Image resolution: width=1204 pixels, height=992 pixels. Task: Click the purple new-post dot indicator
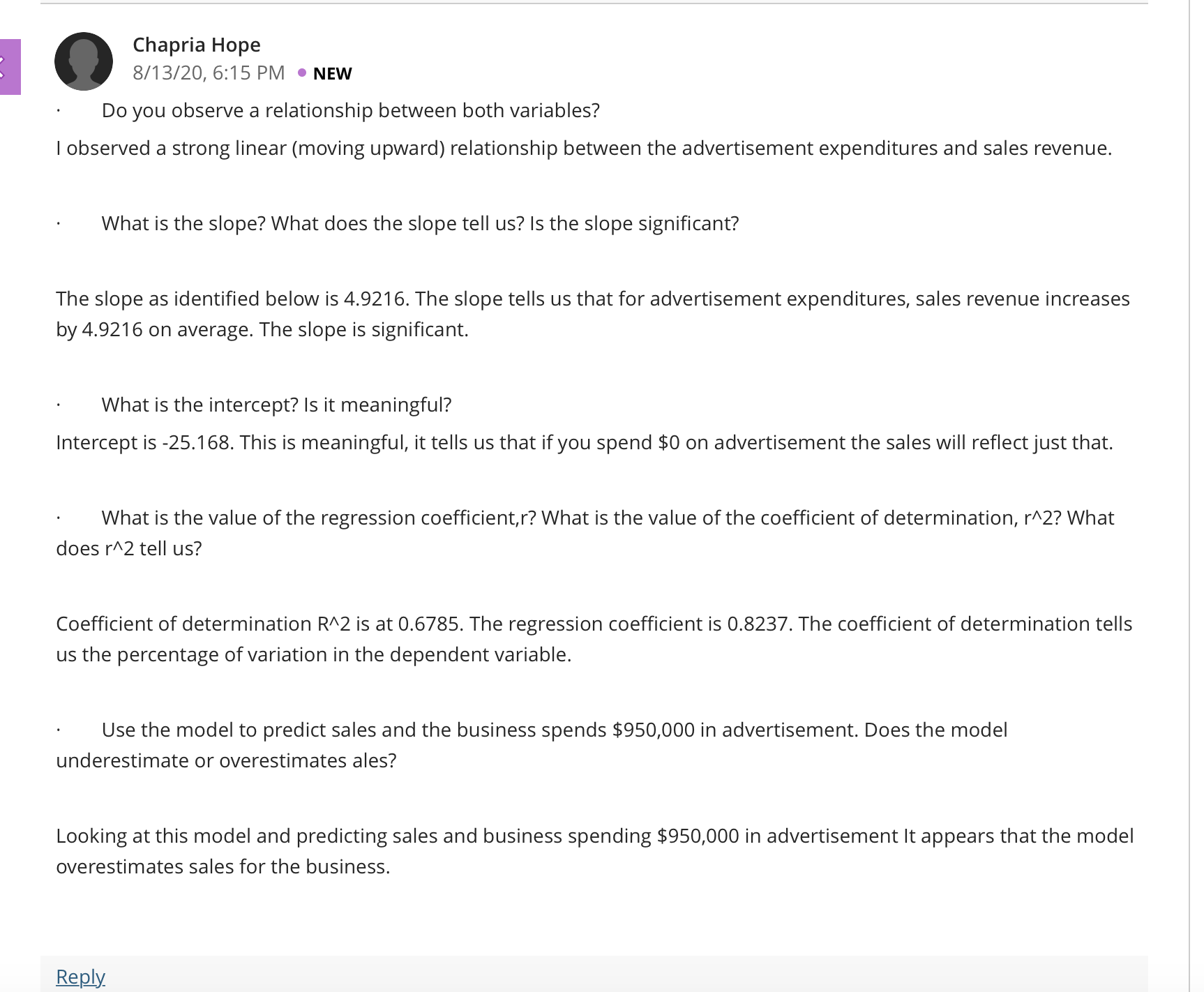pyautogui.click(x=302, y=73)
